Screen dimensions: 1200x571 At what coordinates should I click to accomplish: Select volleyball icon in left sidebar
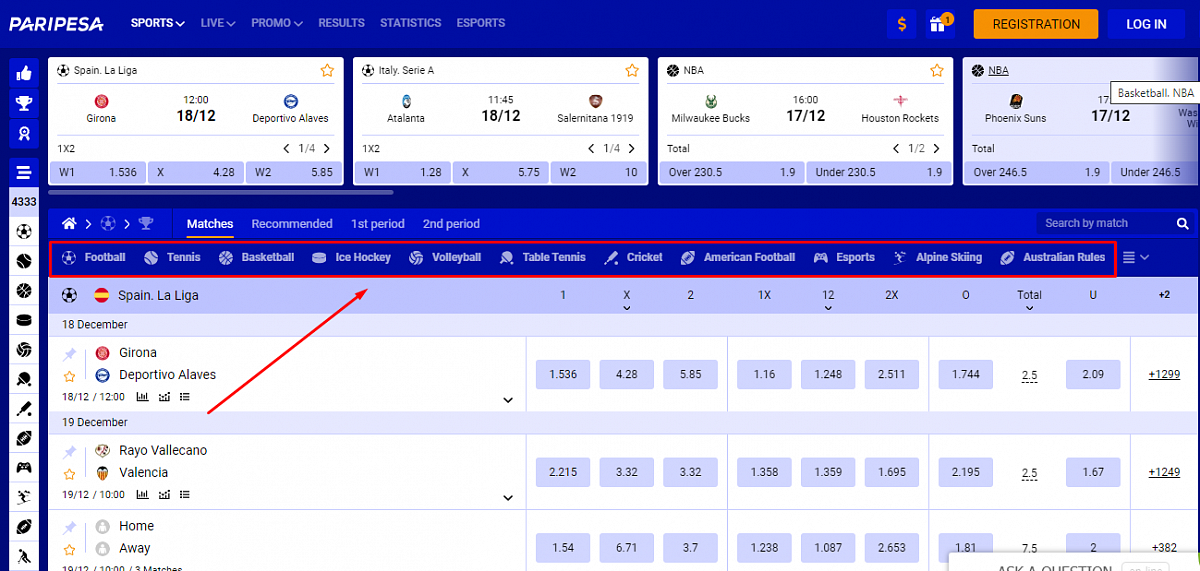[24, 350]
